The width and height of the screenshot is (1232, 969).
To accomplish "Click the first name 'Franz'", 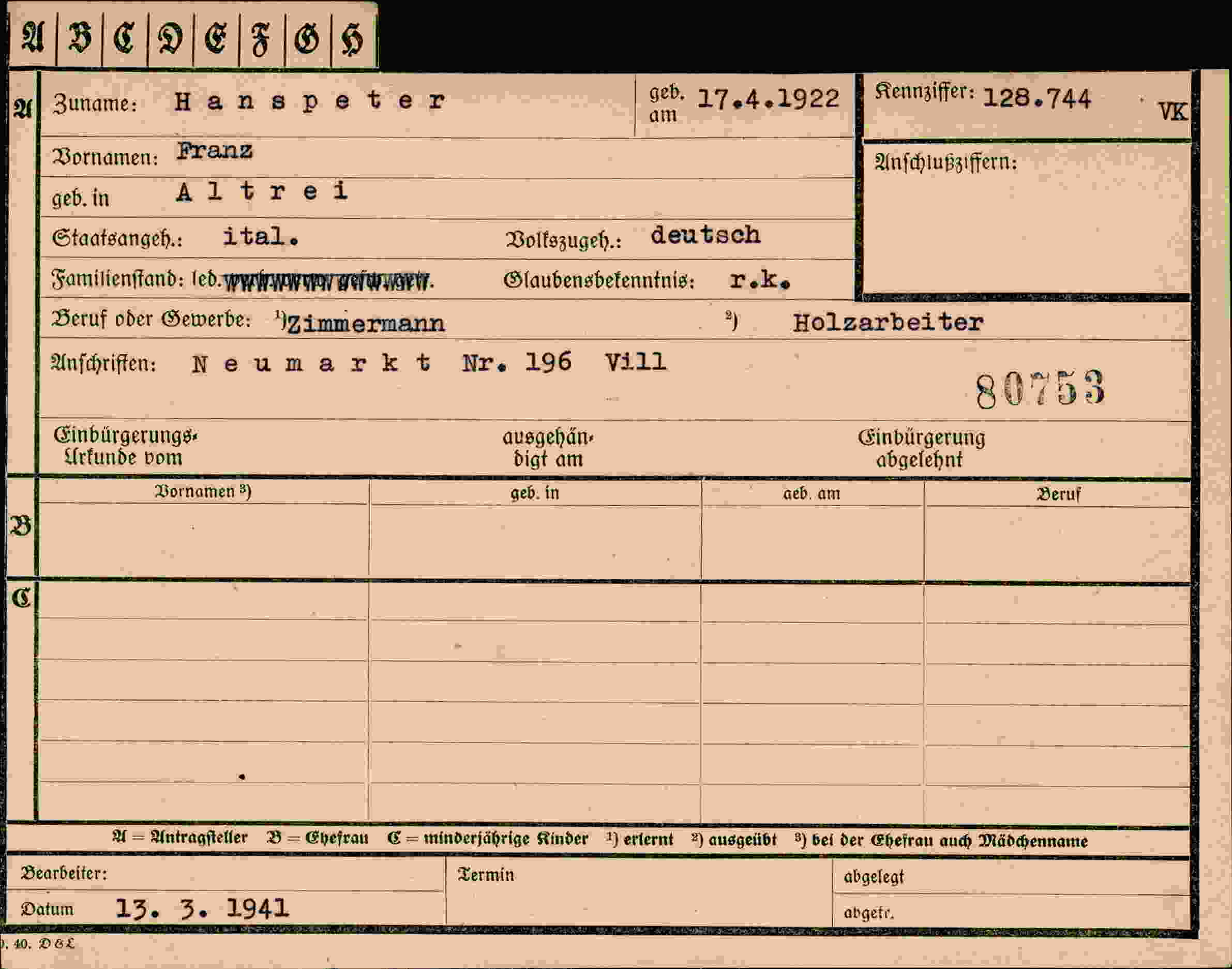I will pyautogui.click(x=215, y=150).
